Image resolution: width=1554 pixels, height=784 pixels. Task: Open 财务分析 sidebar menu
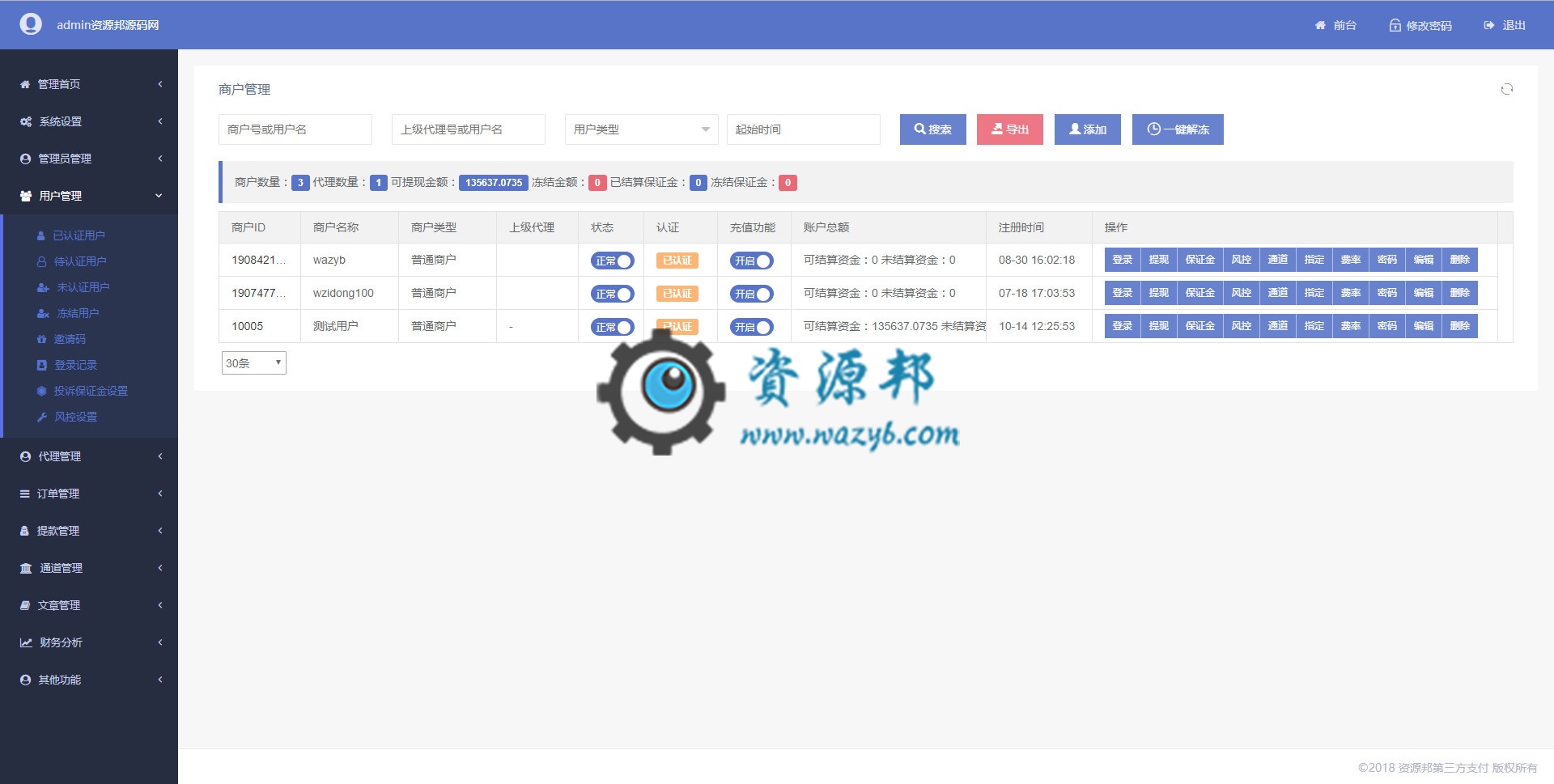[89, 642]
